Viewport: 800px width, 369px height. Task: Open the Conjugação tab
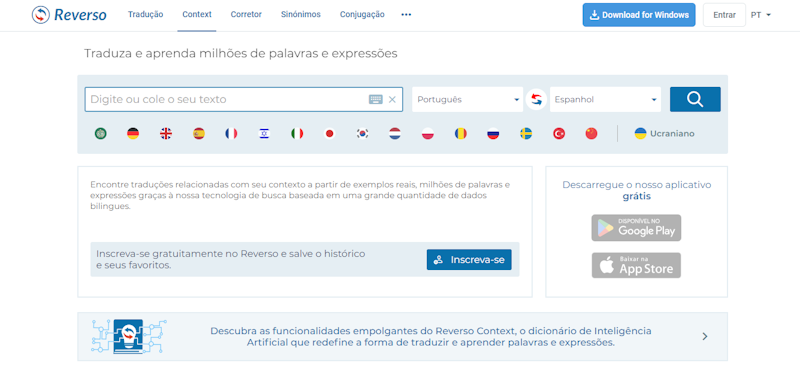click(362, 14)
